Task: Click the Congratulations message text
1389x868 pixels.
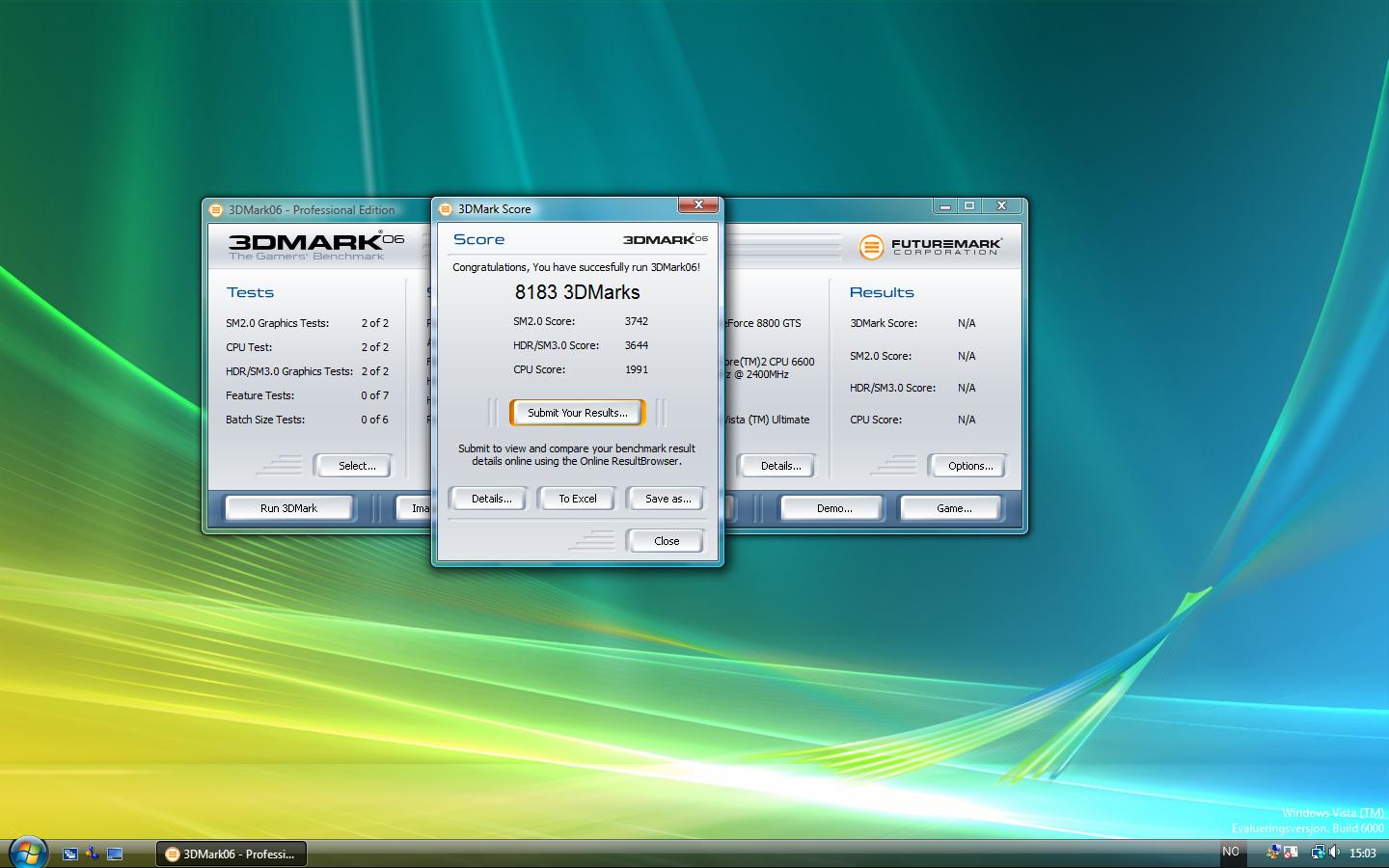Action: 577,267
